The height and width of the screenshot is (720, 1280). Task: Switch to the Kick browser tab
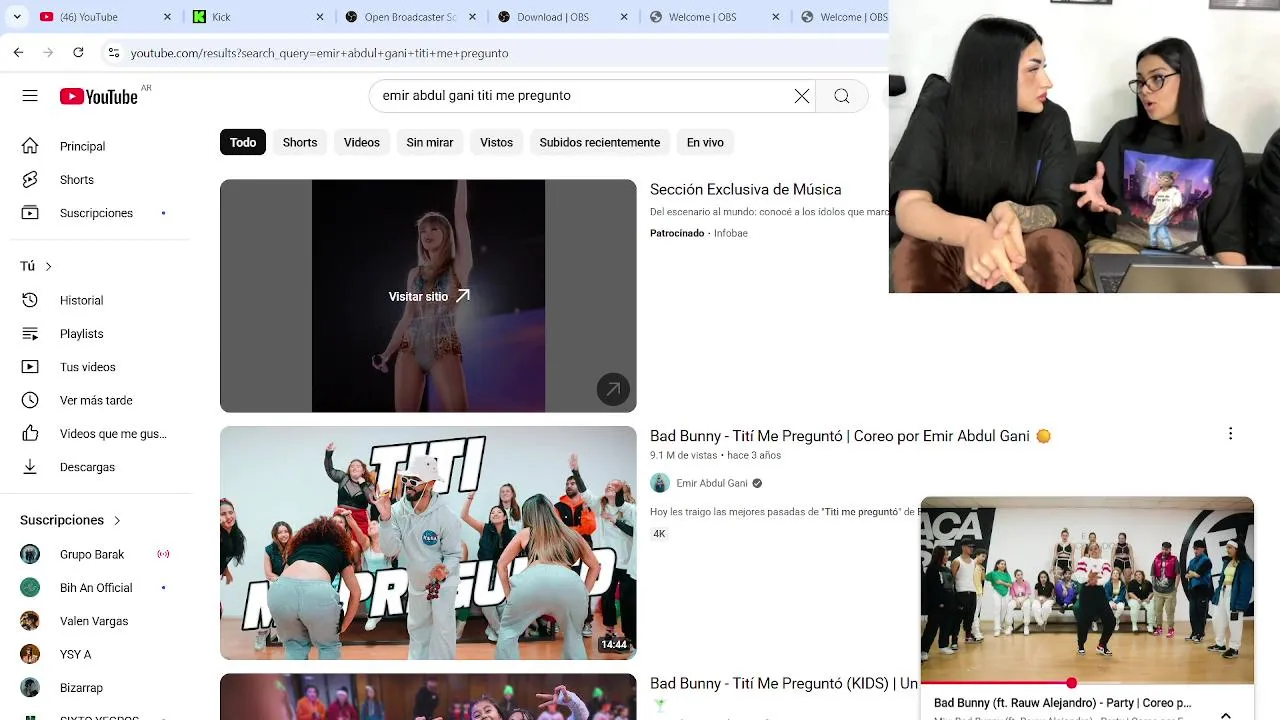258,17
